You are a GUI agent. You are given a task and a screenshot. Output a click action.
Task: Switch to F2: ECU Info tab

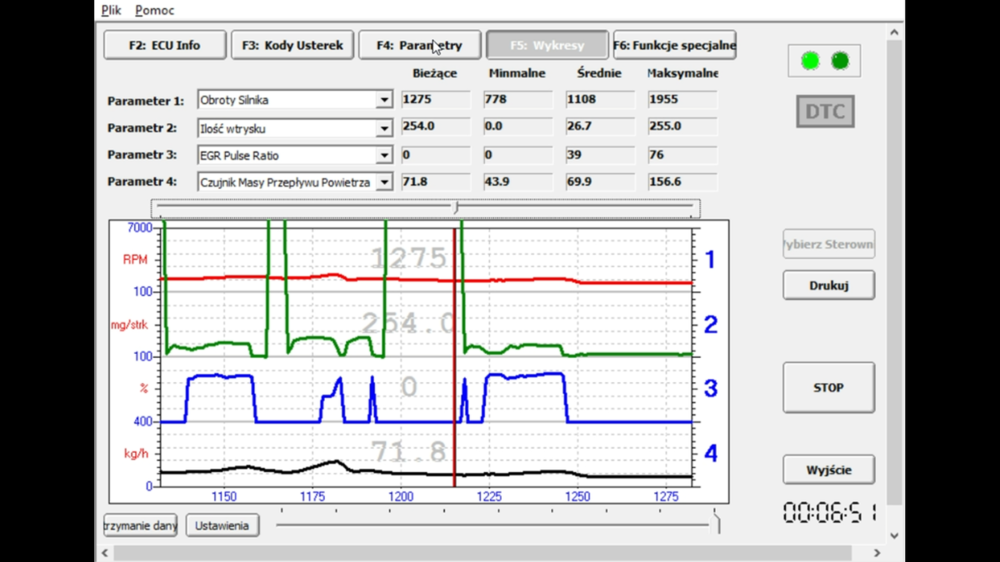pyautogui.click(x=164, y=45)
